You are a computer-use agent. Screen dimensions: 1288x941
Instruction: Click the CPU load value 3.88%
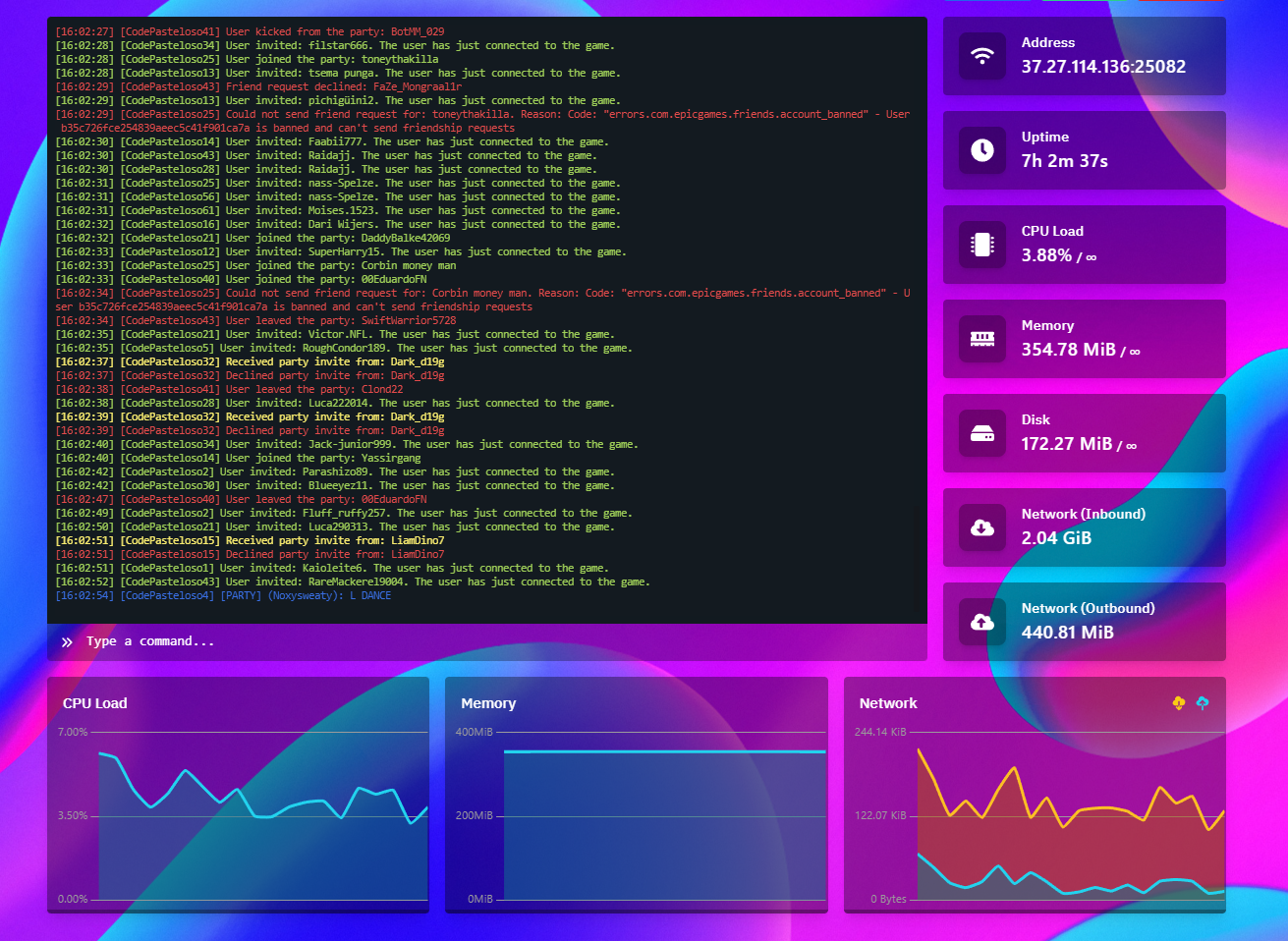pyautogui.click(x=1046, y=255)
